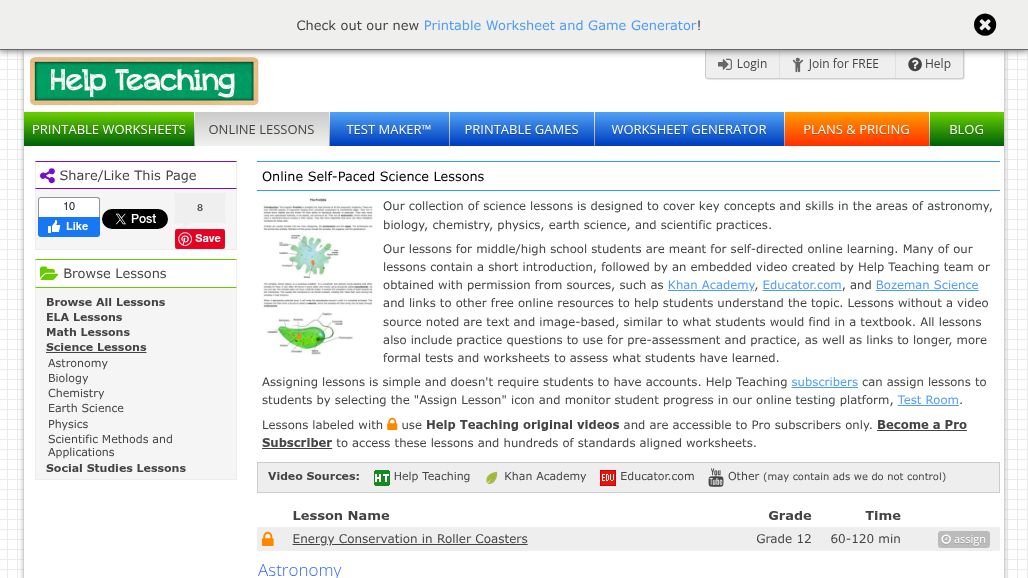Select the Help Teaching video source icon
This screenshot has height=578, width=1028.
tap(382, 478)
